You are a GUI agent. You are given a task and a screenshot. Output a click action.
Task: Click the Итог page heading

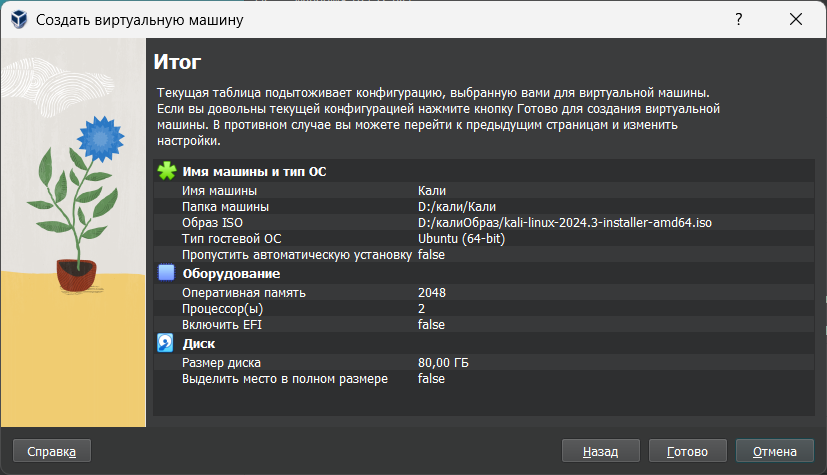tap(177, 62)
